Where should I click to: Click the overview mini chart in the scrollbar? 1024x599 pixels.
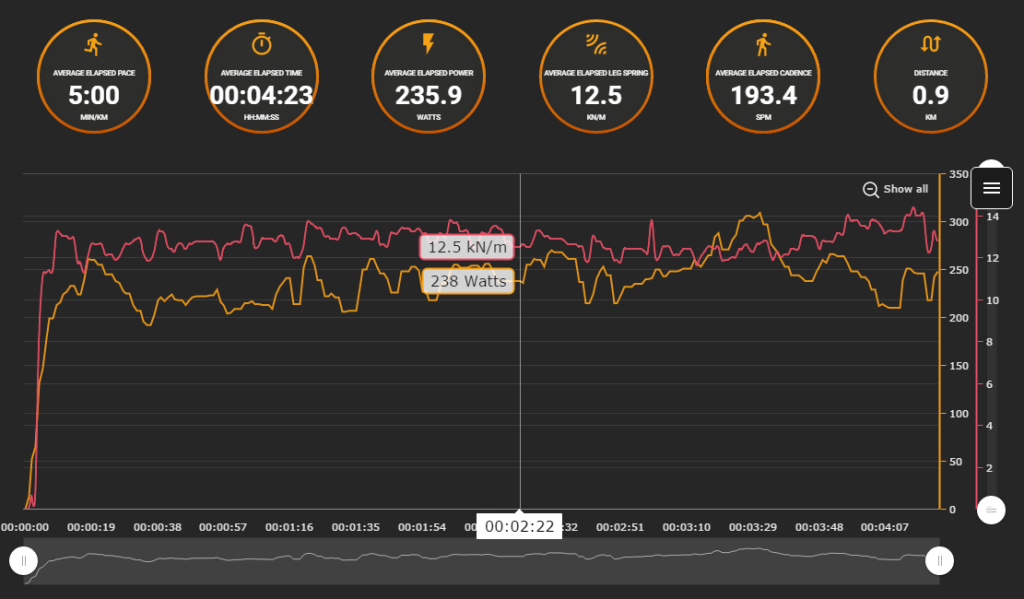click(x=481, y=560)
